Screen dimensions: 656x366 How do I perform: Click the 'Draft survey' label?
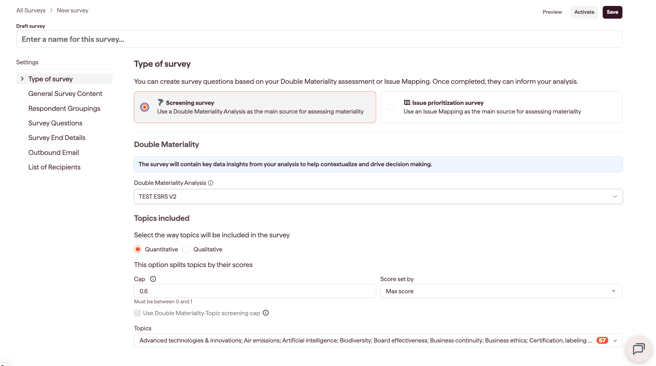pyautogui.click(x=31, y=26)
